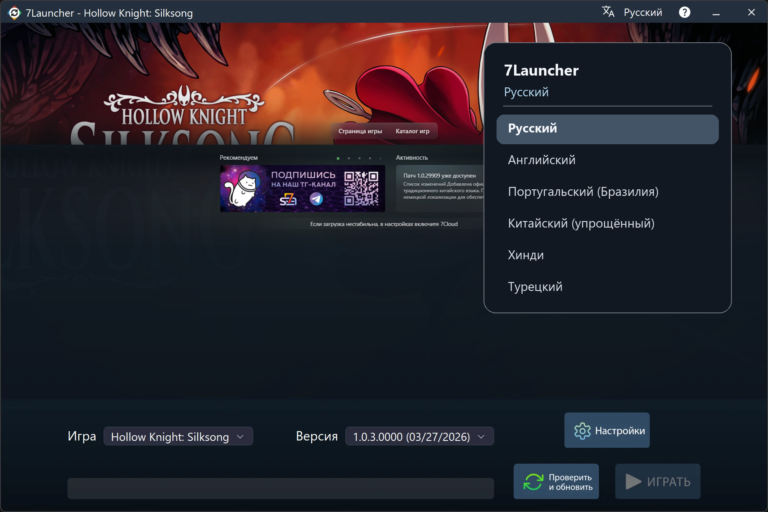
Task: Click the ИГРАТЬ play button
Action: click(x=658, y=482)
